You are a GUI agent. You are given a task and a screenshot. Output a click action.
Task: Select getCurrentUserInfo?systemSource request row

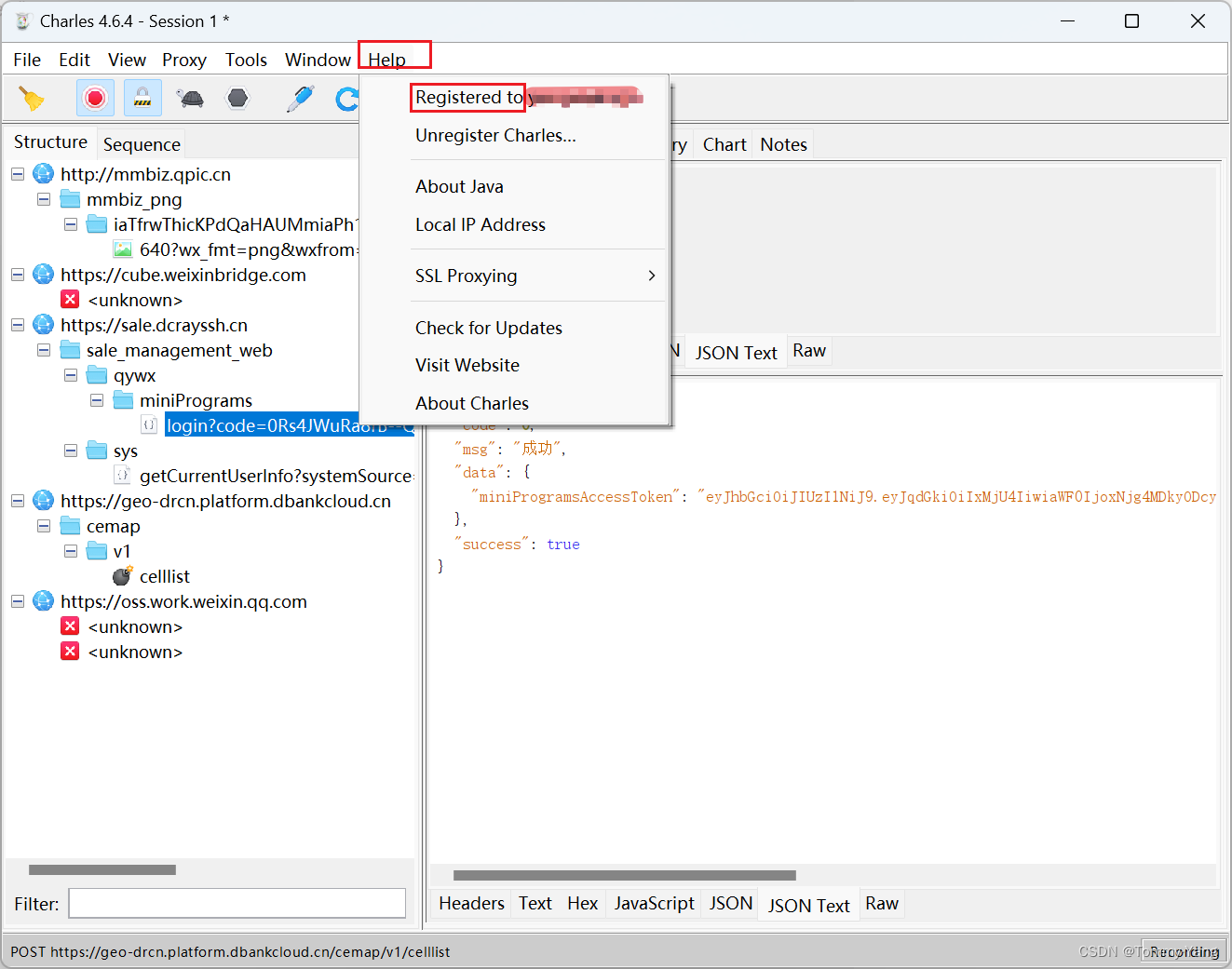[276, 476]
